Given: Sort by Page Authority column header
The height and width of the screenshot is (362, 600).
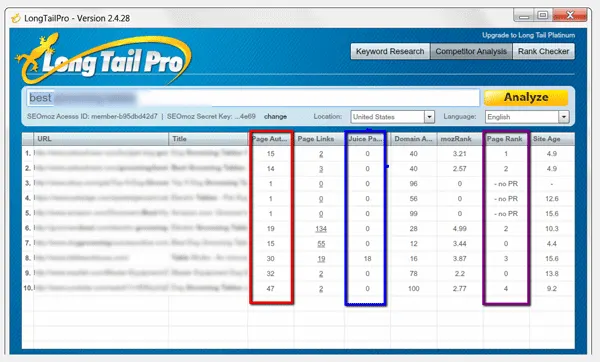Looking at the screenshot, I should pos(271,139).
